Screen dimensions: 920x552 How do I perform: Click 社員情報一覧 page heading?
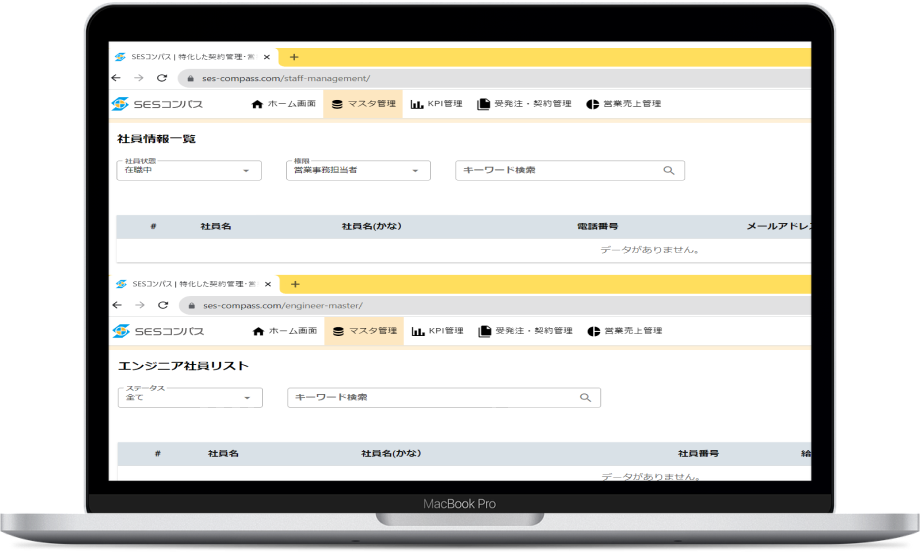[156, 139]
